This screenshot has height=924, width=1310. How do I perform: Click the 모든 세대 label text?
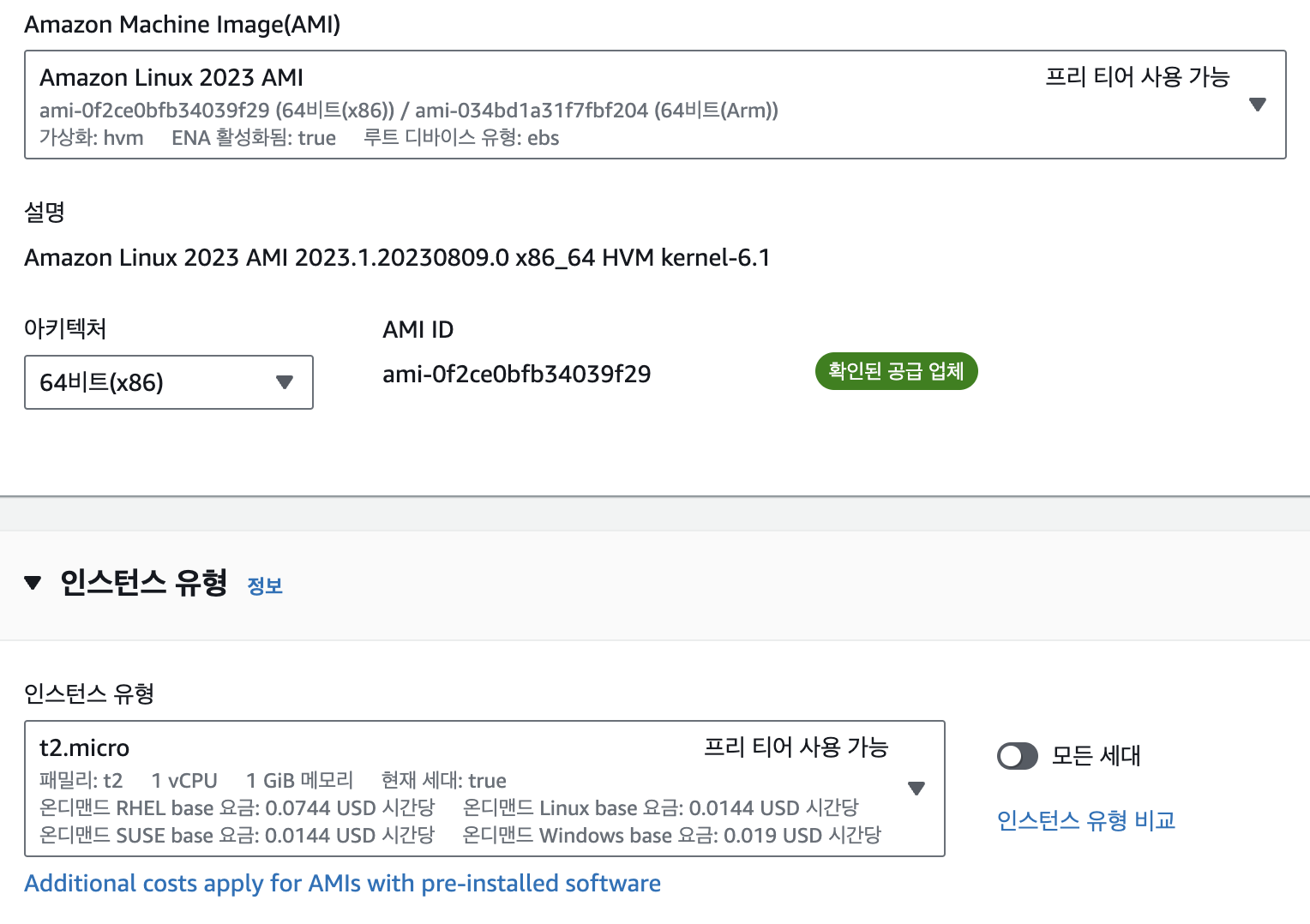click(1097, 756)
